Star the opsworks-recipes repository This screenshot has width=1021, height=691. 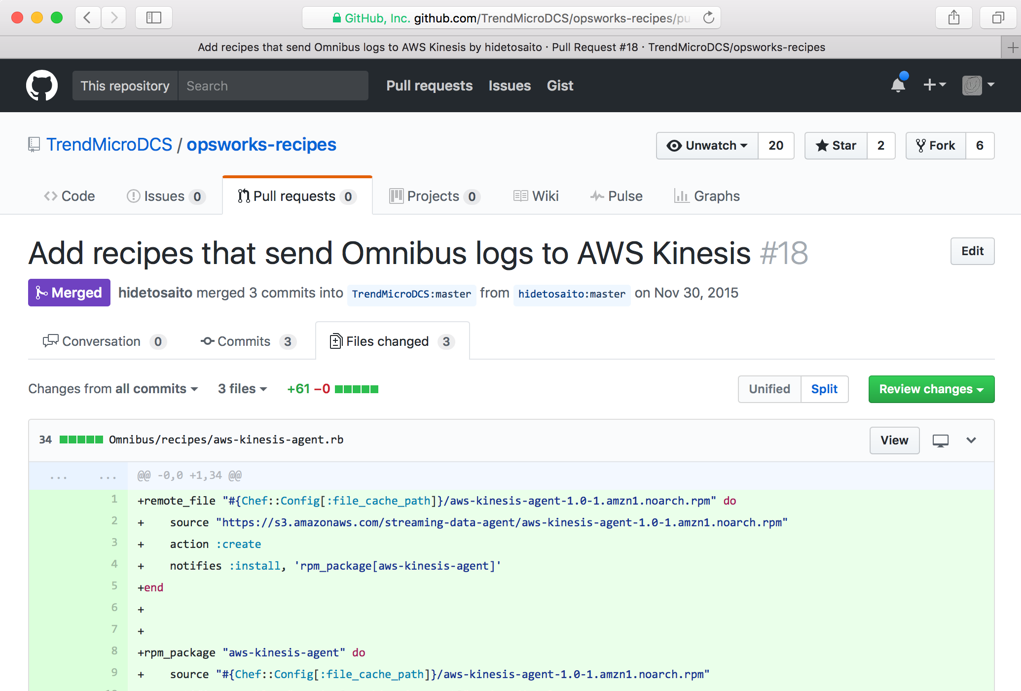tap(835, 145)
